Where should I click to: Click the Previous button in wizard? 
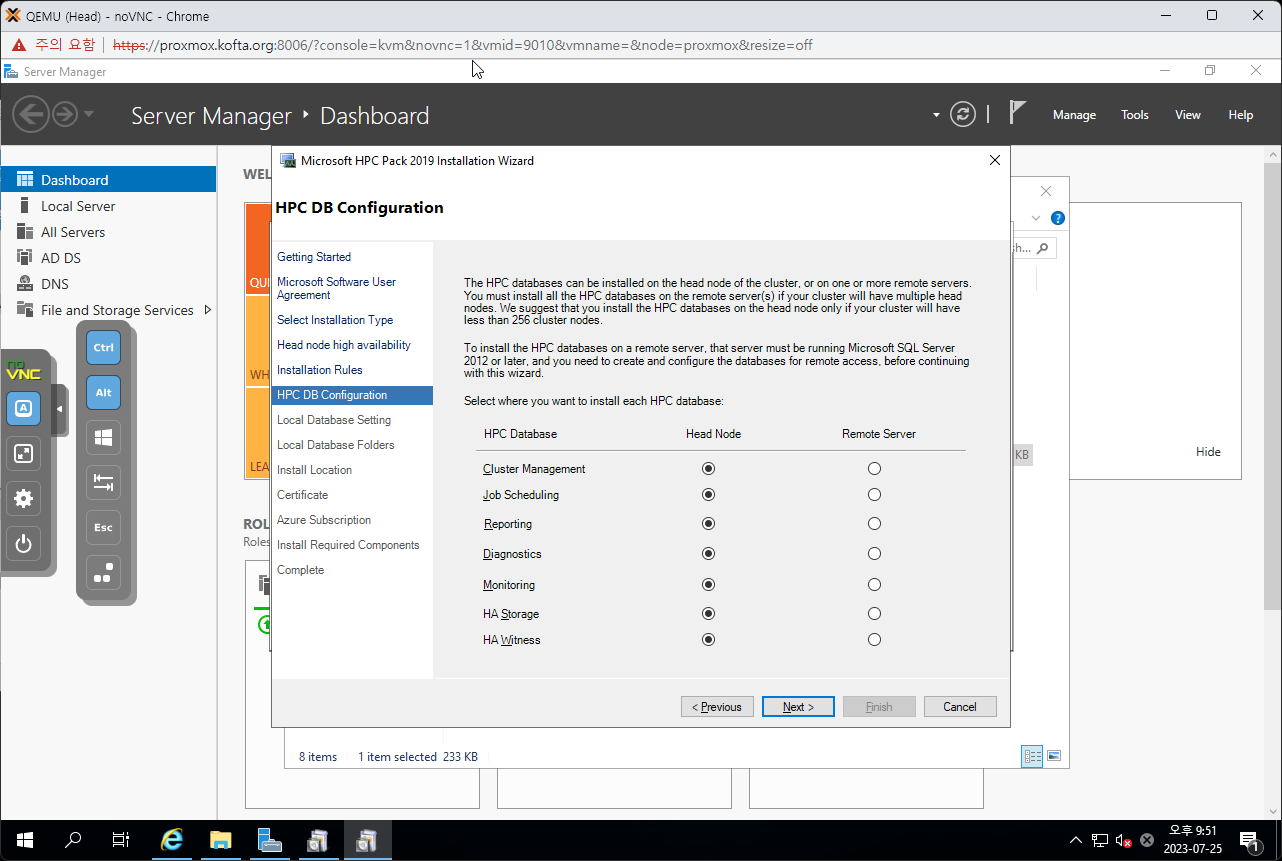click(717, 707)
